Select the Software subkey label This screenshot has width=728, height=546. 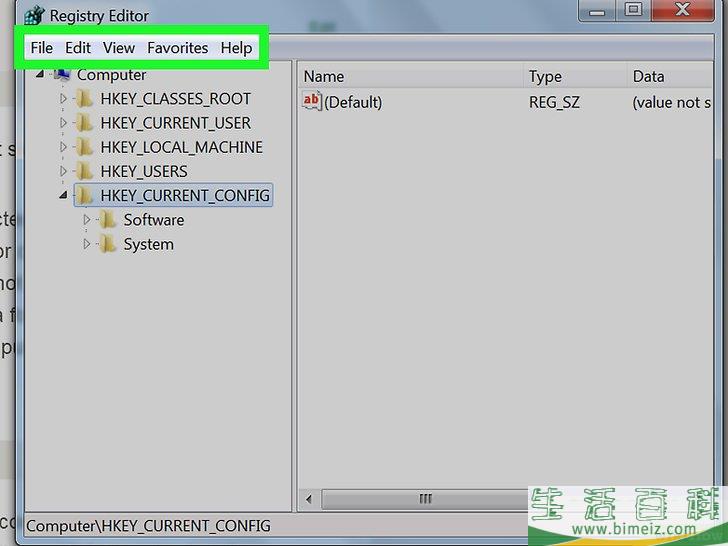click(154, 220)
